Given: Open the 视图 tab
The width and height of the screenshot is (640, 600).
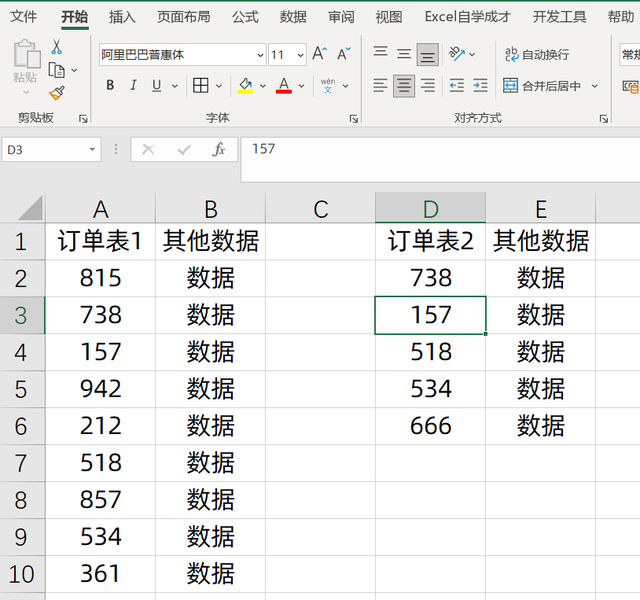Looking at the screenshot, I should tap(389, 17).
